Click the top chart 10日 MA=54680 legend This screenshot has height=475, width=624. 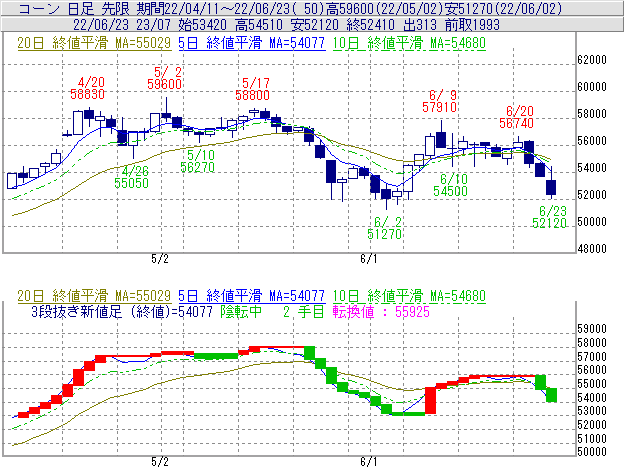click(409, 43)
